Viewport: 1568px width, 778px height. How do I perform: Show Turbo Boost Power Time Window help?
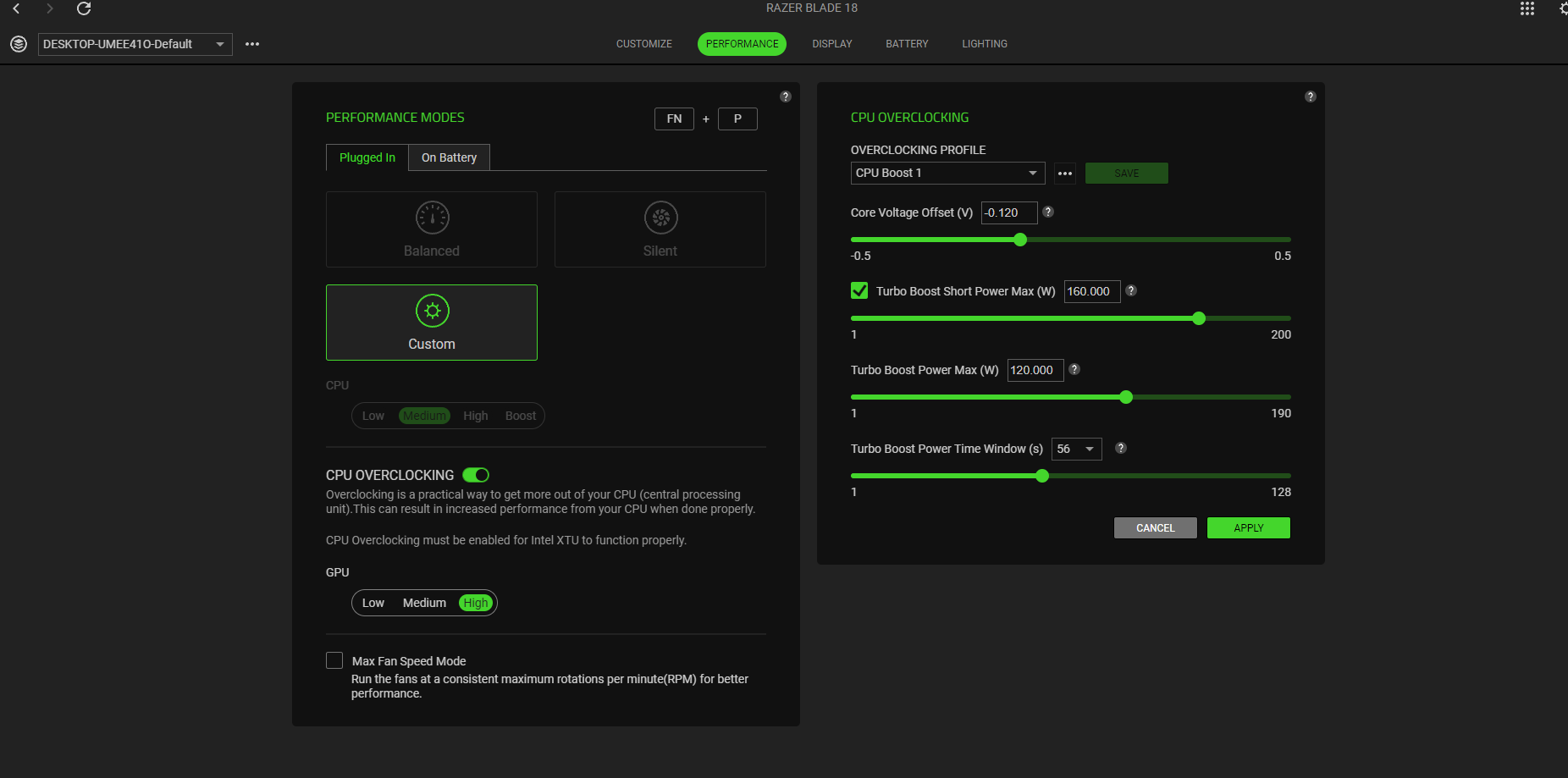click(x=1121, y=448)
